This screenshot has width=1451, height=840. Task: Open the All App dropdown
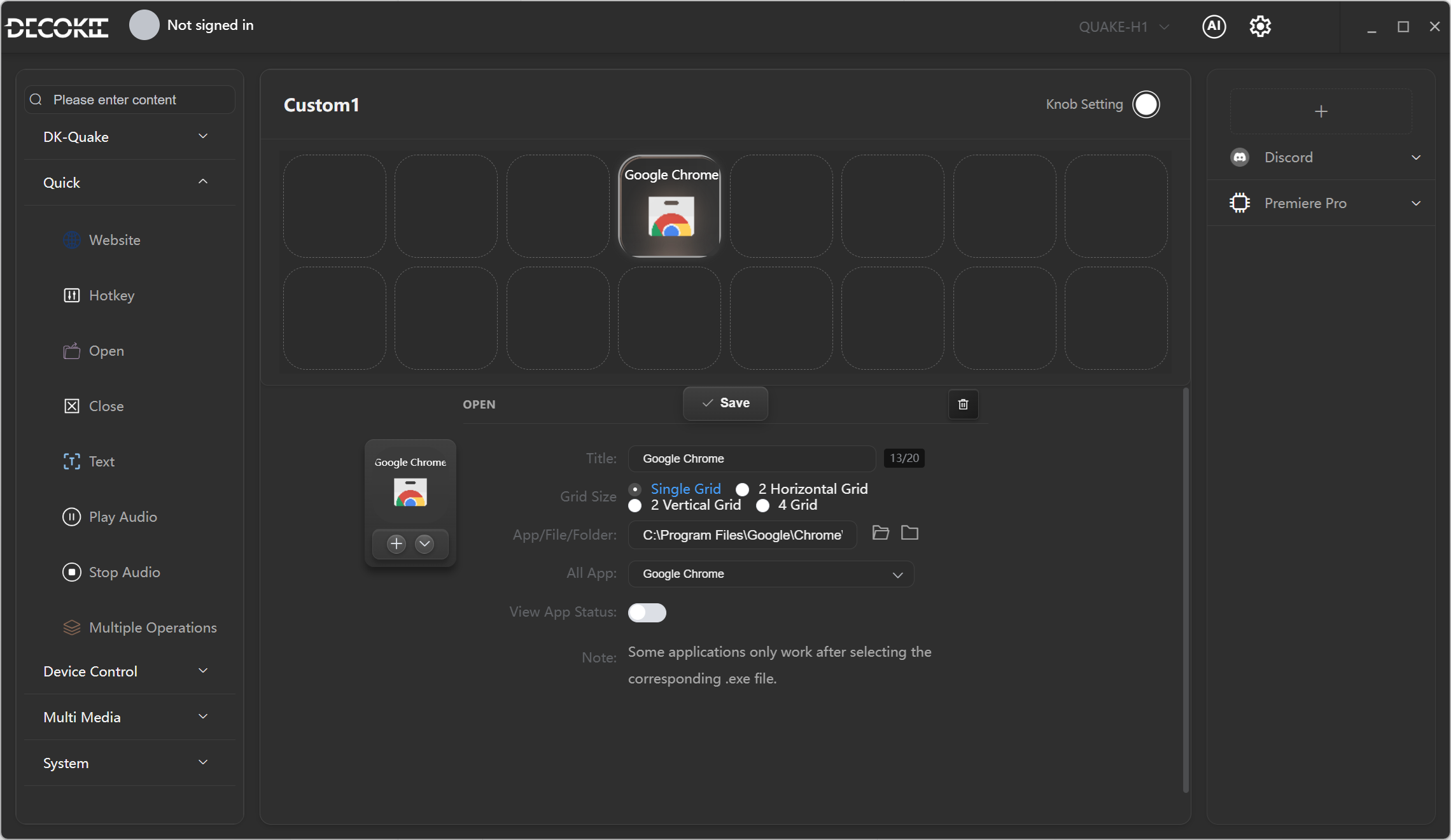click(x=771, y=574)
